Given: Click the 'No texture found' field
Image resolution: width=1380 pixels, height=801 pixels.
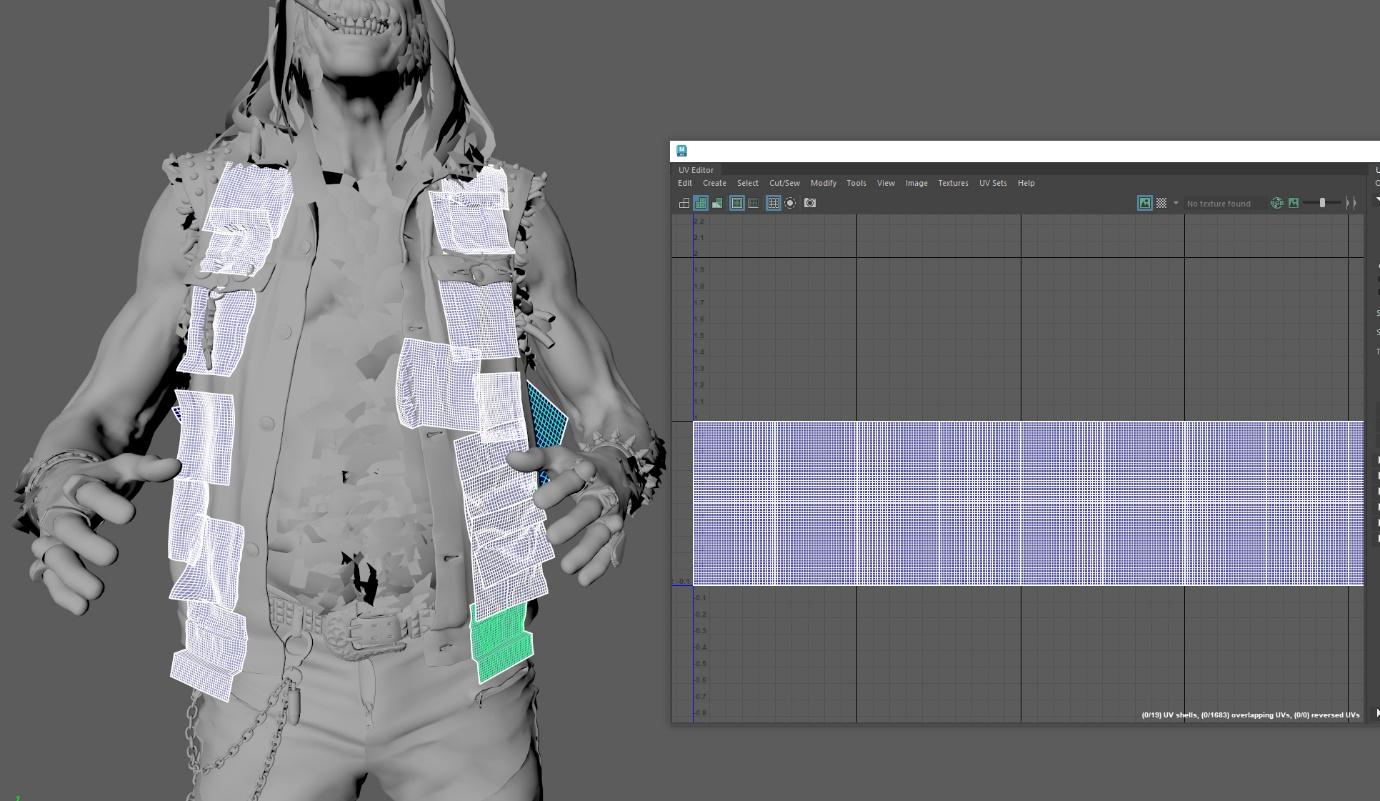Looking at the screenshot, I should [x=1218, y=203].
